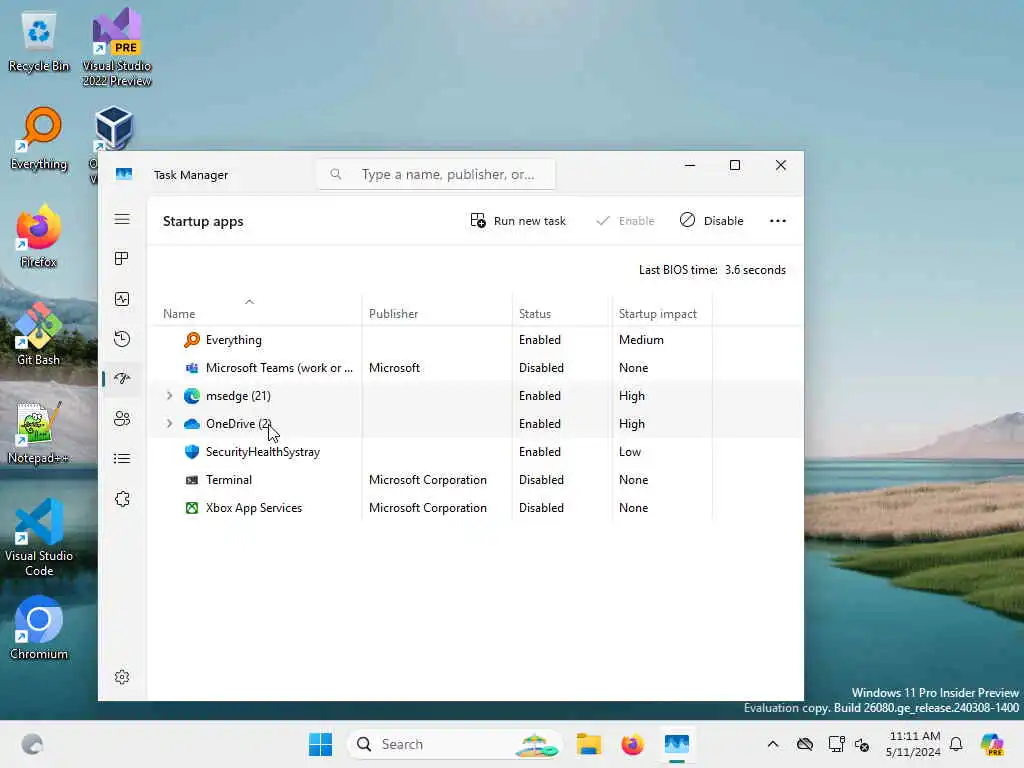Image resolution: width=1024 pixels, height=768 pixels.
Task: Click the Task Manager search field
Action: pyautogui.click(x=436, y=174)
